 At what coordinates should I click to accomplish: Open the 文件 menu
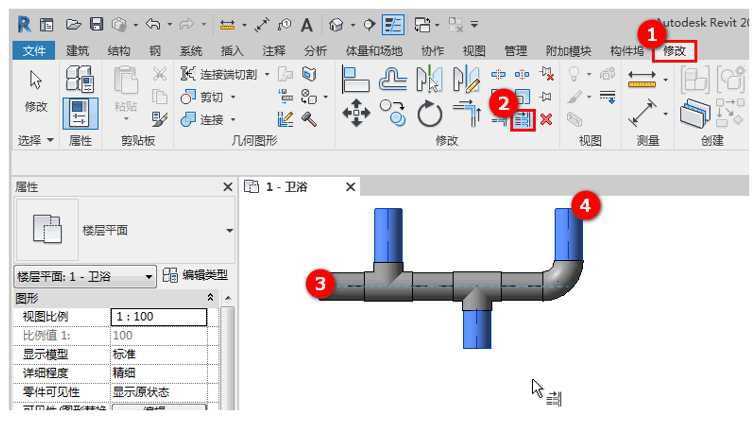[33, 50]
